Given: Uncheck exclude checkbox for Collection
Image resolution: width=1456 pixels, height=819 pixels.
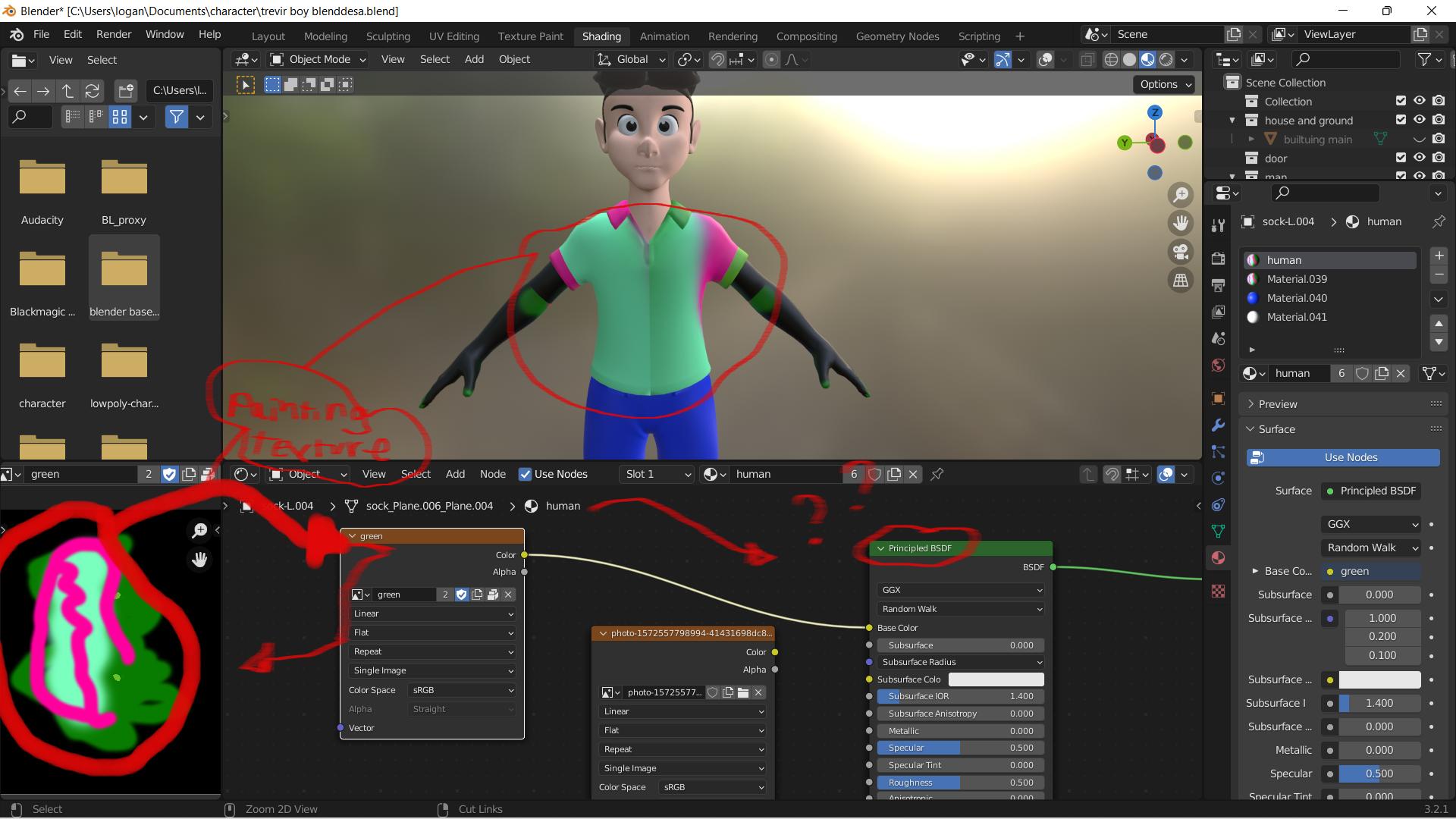Looking at the screenshot, I should (x=1401, y=101).
